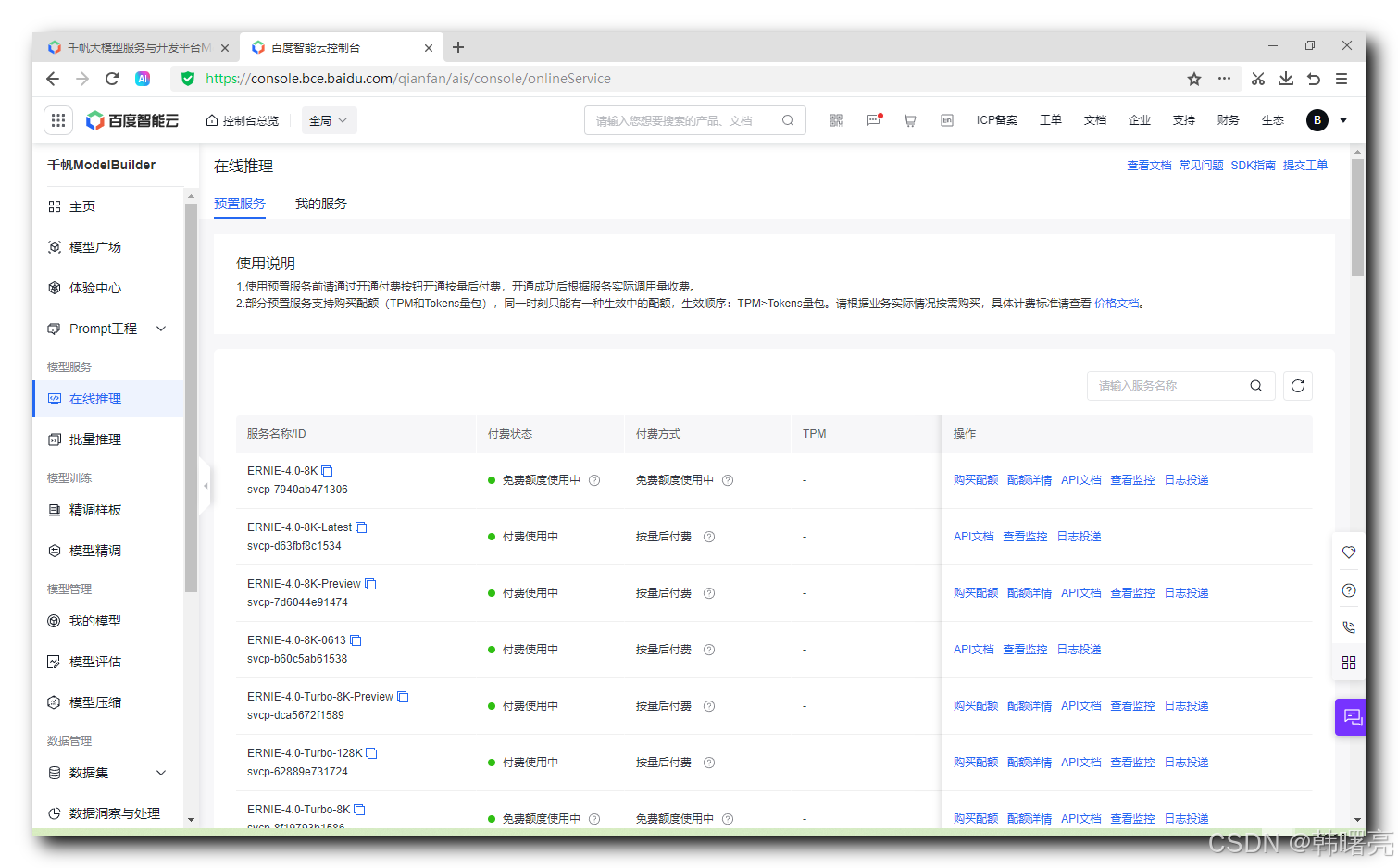
Task: Copy the ERNIE-4.0-8K-Latest service name
Action: pyautogui.click(x=361, y=527)
